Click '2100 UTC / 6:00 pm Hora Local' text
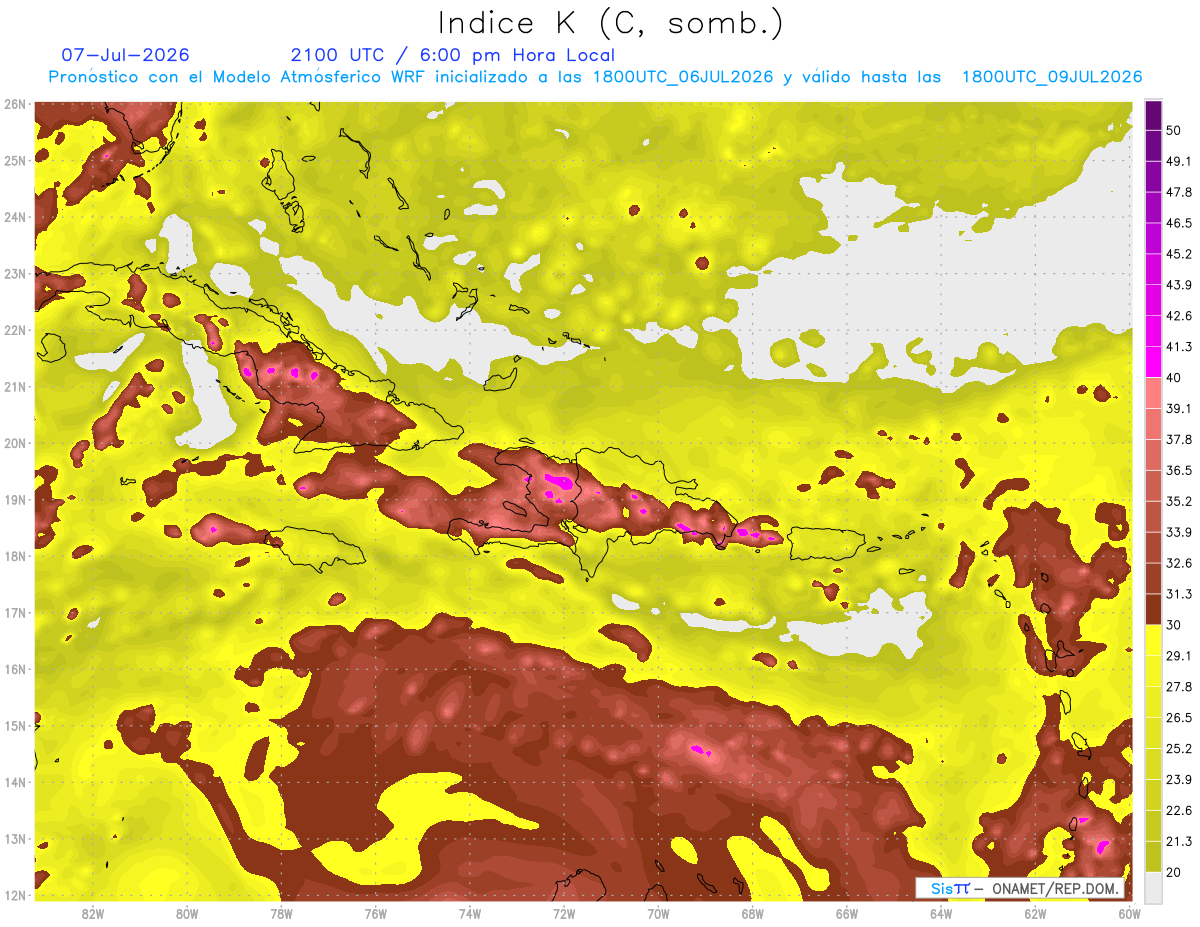Screen dimensions: 1200x927 pyautogui.click(x=453, y=55)
